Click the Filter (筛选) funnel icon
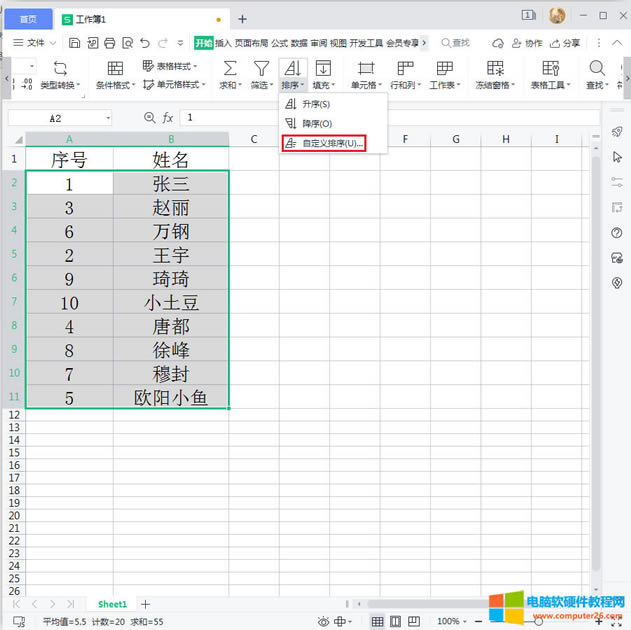 pos(261,68)
